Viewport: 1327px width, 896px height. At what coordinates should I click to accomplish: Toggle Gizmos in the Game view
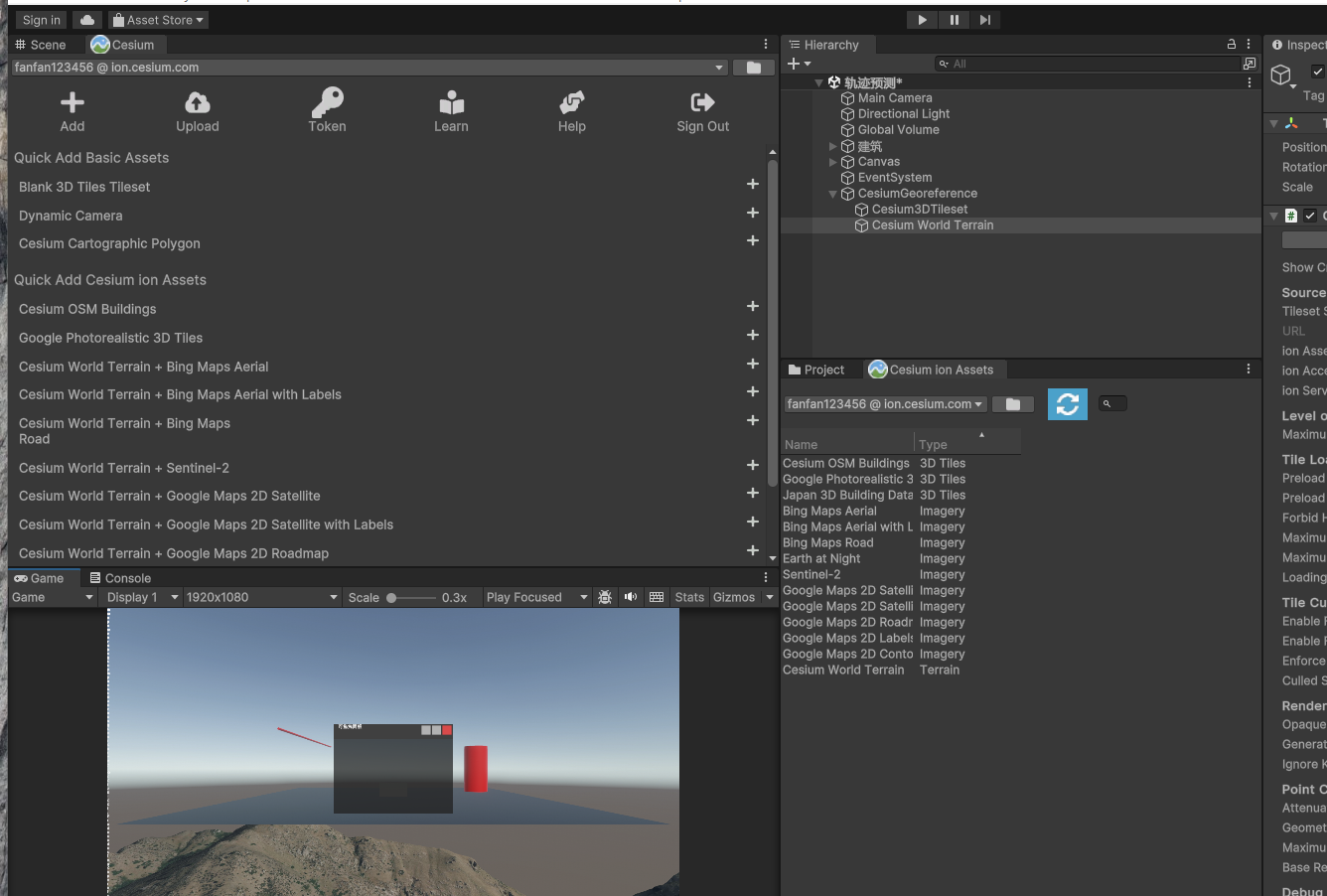734,597
